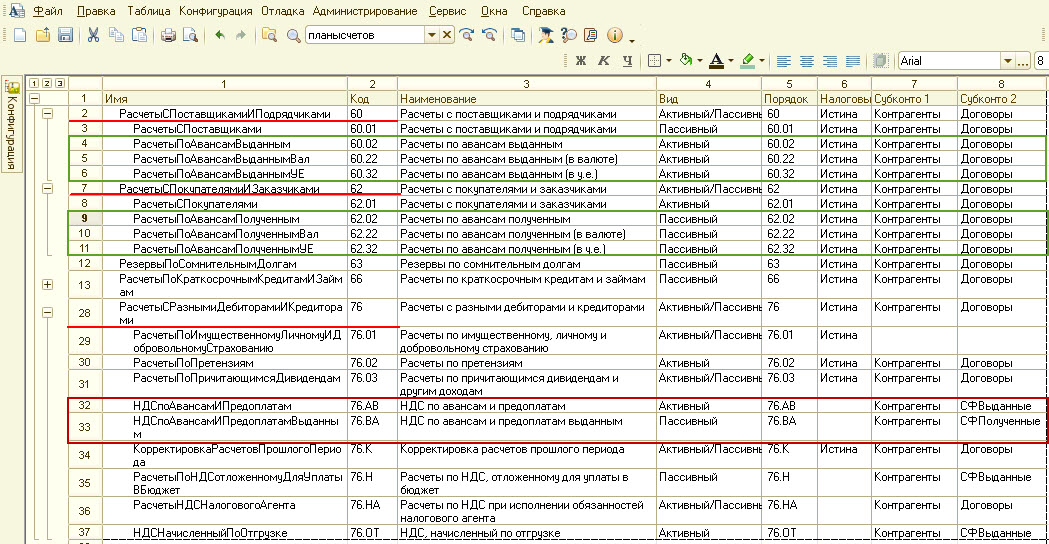Open the Администрирование menu
The image size is (1049, 544).
[x=365, y=11]
